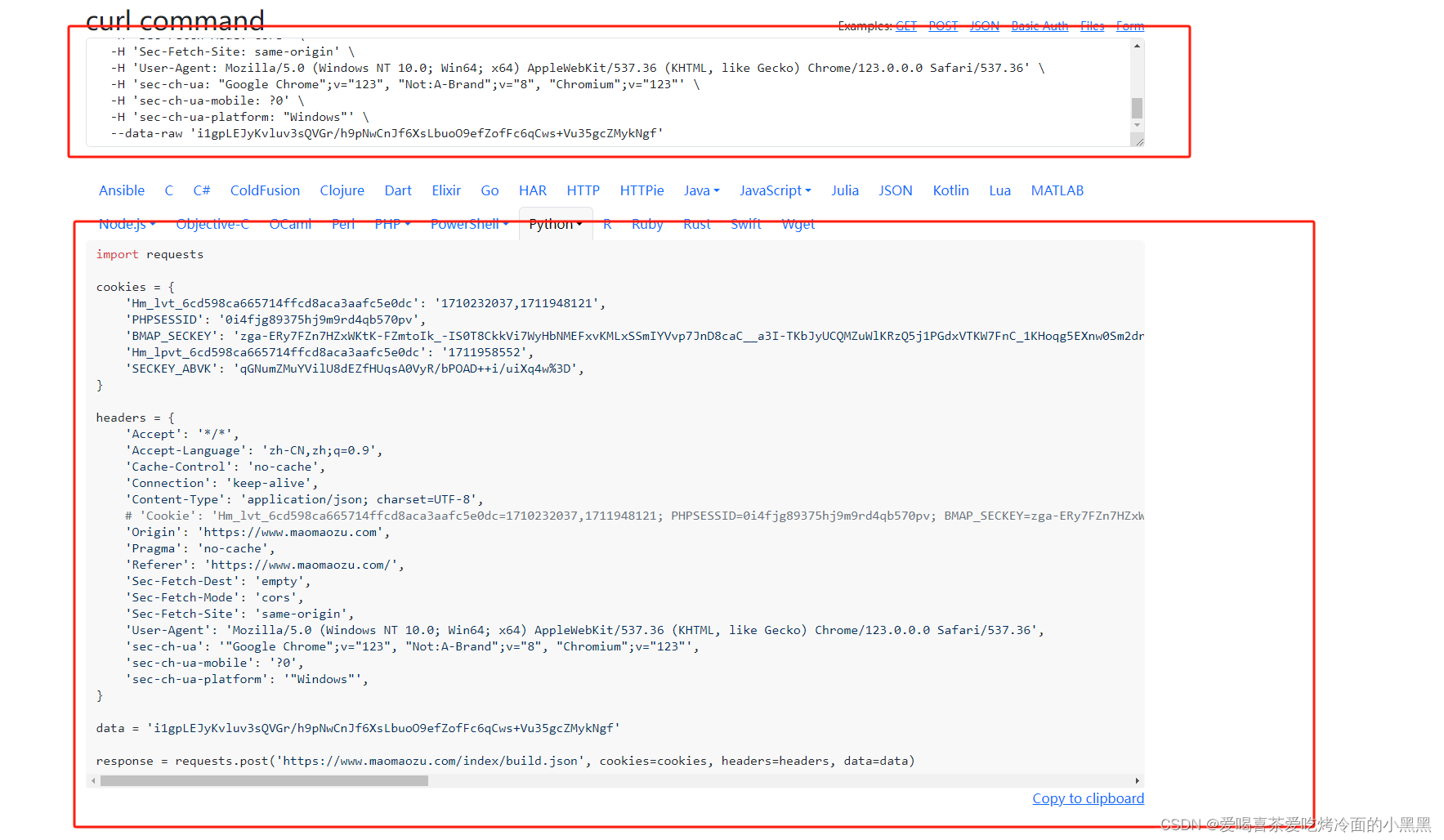
Task: Switch to the MATLAB tab
Action: coord(1057,190)
